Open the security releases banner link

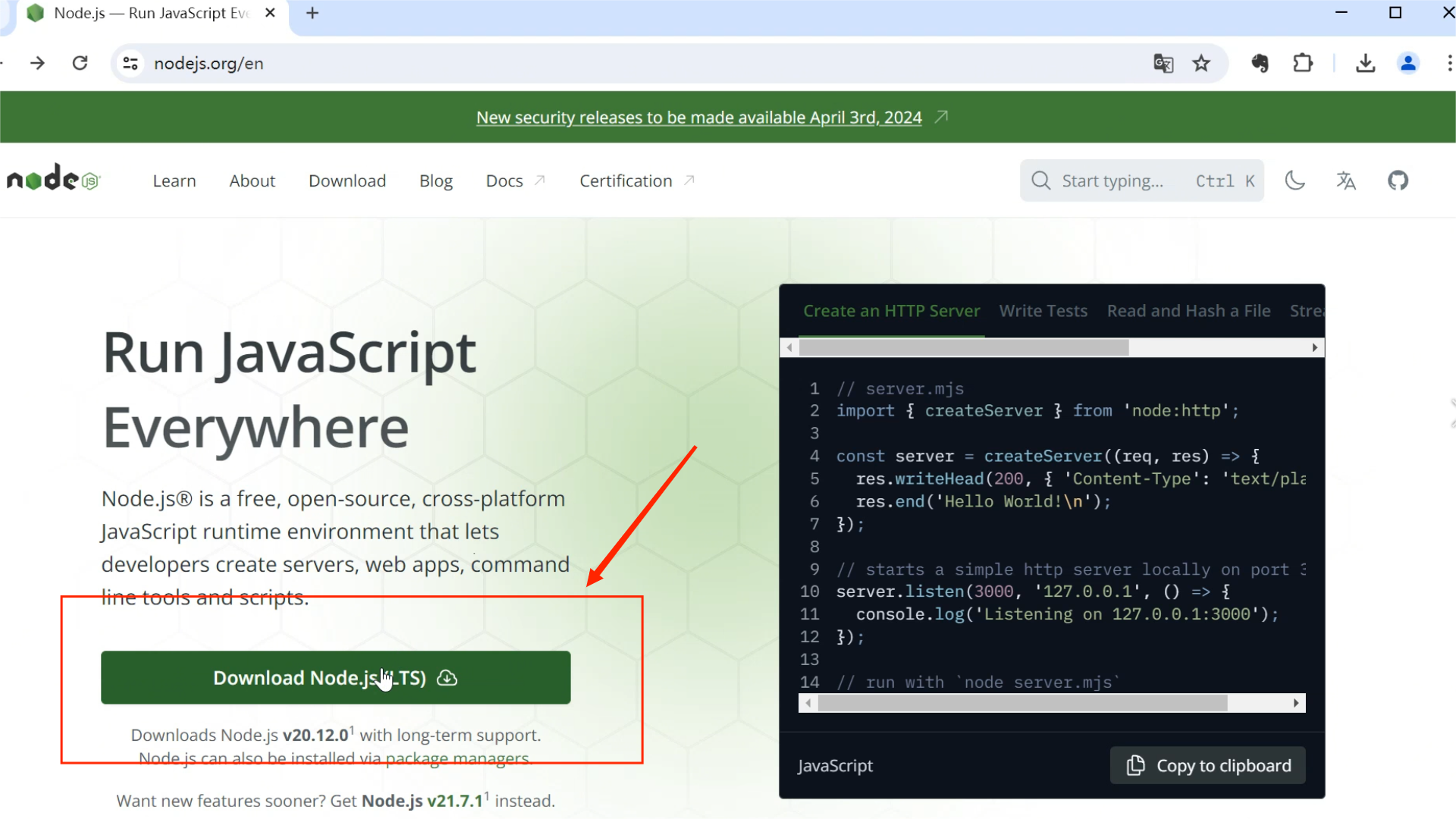coord(699,118)
